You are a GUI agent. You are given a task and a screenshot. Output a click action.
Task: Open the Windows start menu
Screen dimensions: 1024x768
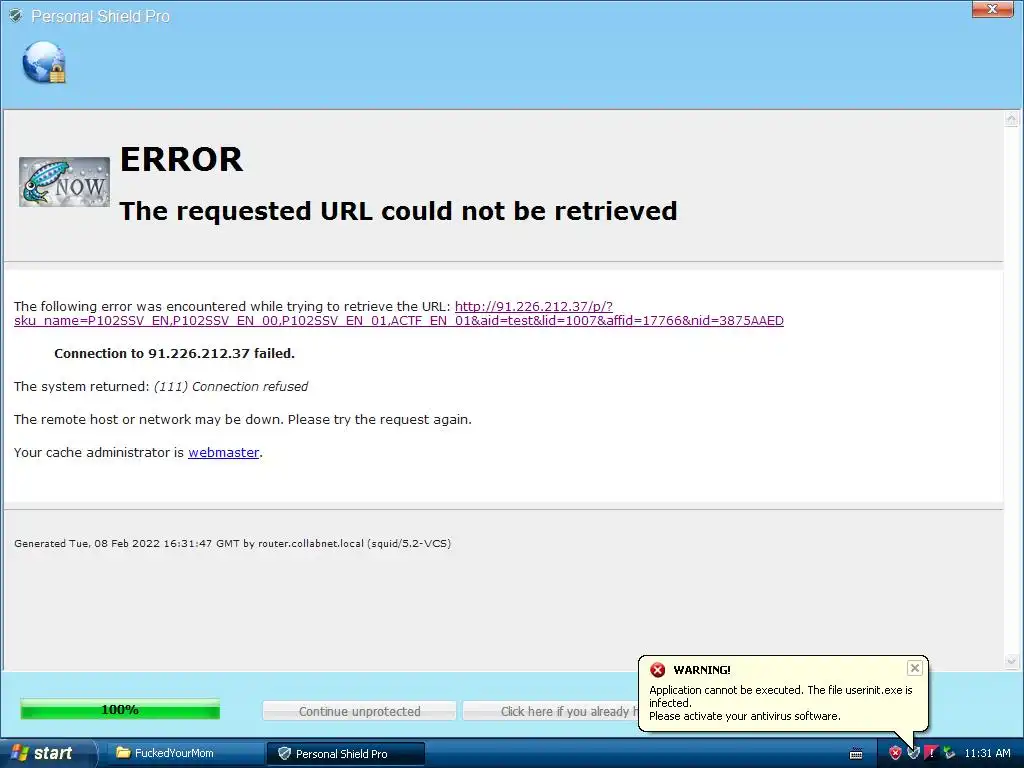48,753
